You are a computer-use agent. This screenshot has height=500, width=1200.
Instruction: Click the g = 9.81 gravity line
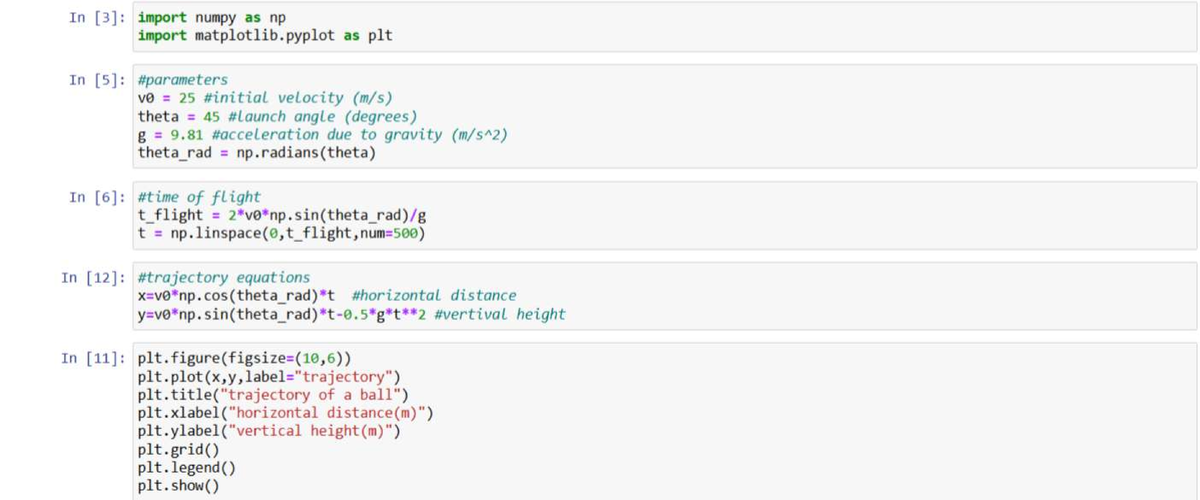click(x=322, y=134)
